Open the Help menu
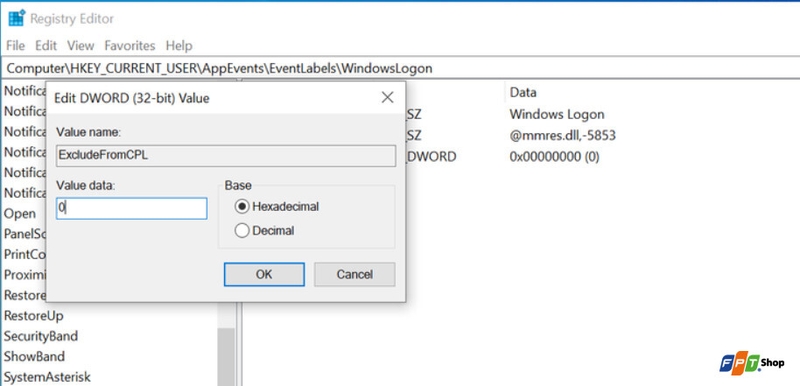Image resolution: width=800 pixels, height=386 pixels. tap(179, 45)
